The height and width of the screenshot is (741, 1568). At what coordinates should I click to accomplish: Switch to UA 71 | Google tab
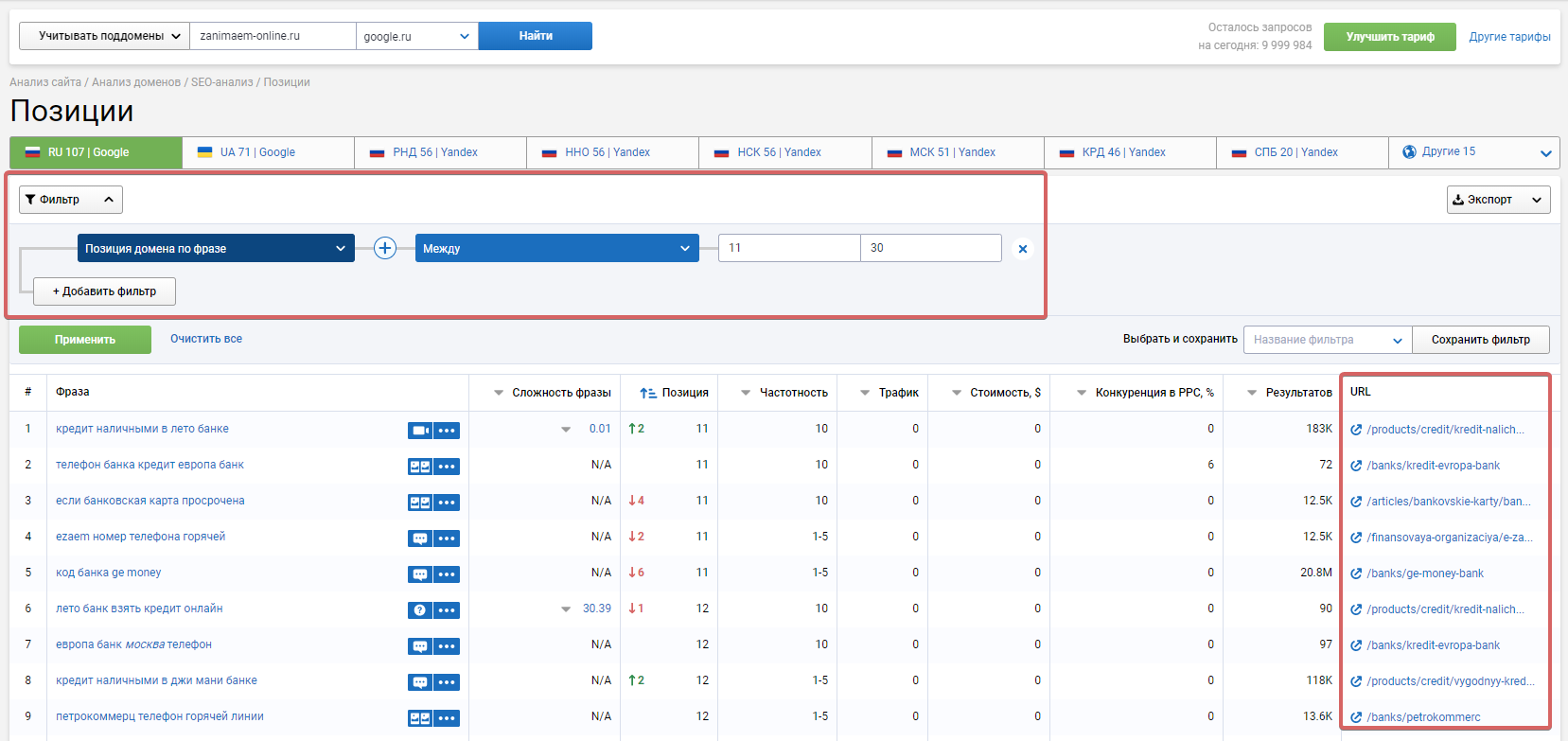pos(268,152)
